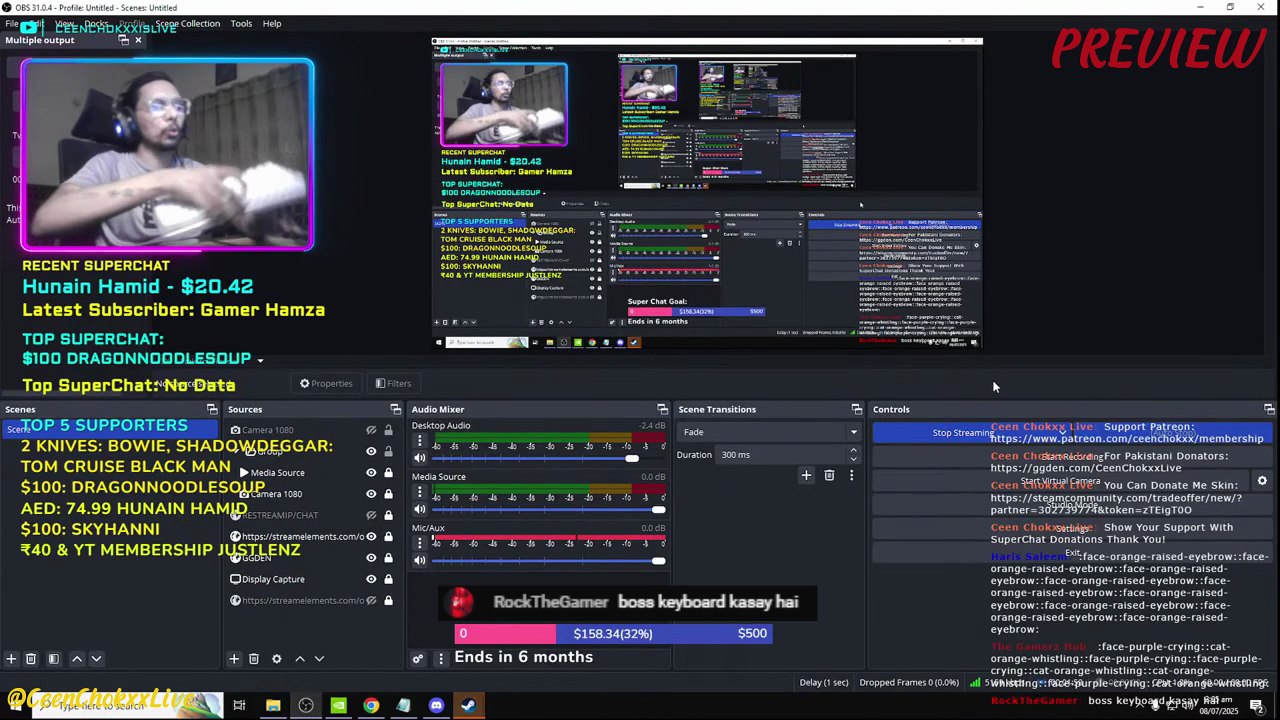1280x720 pixels.
Task: Hide the Media Source
Action: coord(371,473)
